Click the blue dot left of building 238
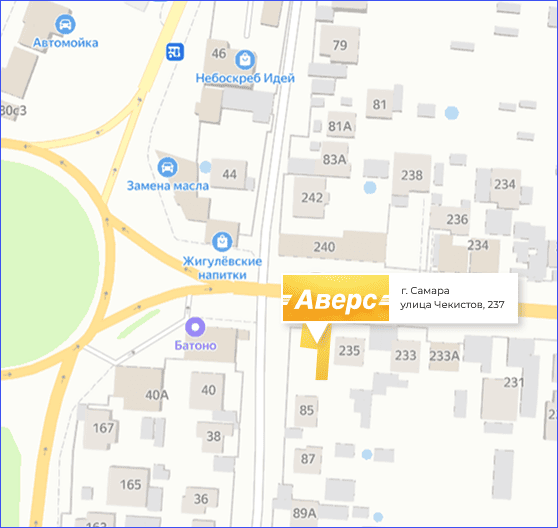 [370, 187]
